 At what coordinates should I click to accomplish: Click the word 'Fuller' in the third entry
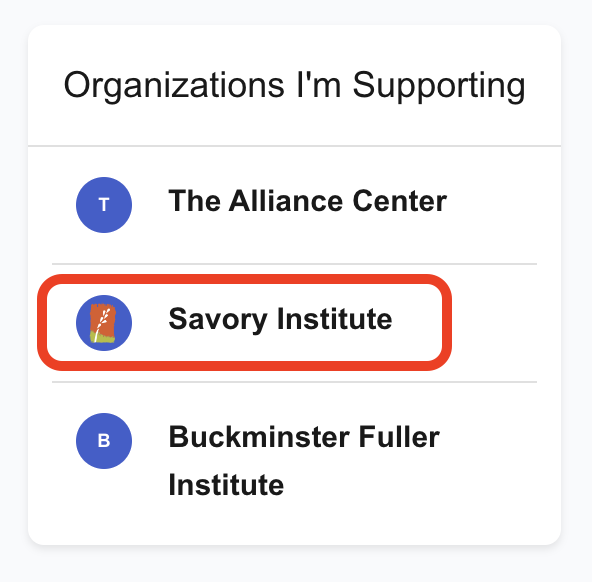point(399,437)
